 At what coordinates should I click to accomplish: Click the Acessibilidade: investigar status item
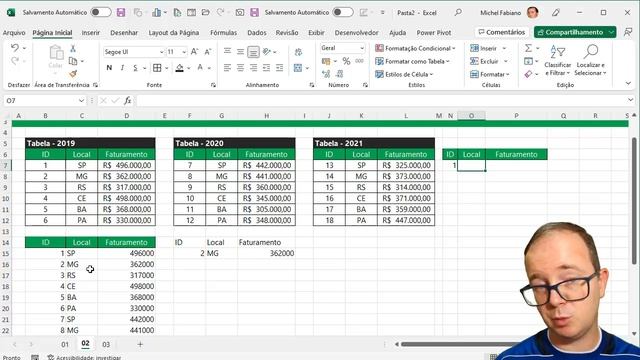coord(84,357)
